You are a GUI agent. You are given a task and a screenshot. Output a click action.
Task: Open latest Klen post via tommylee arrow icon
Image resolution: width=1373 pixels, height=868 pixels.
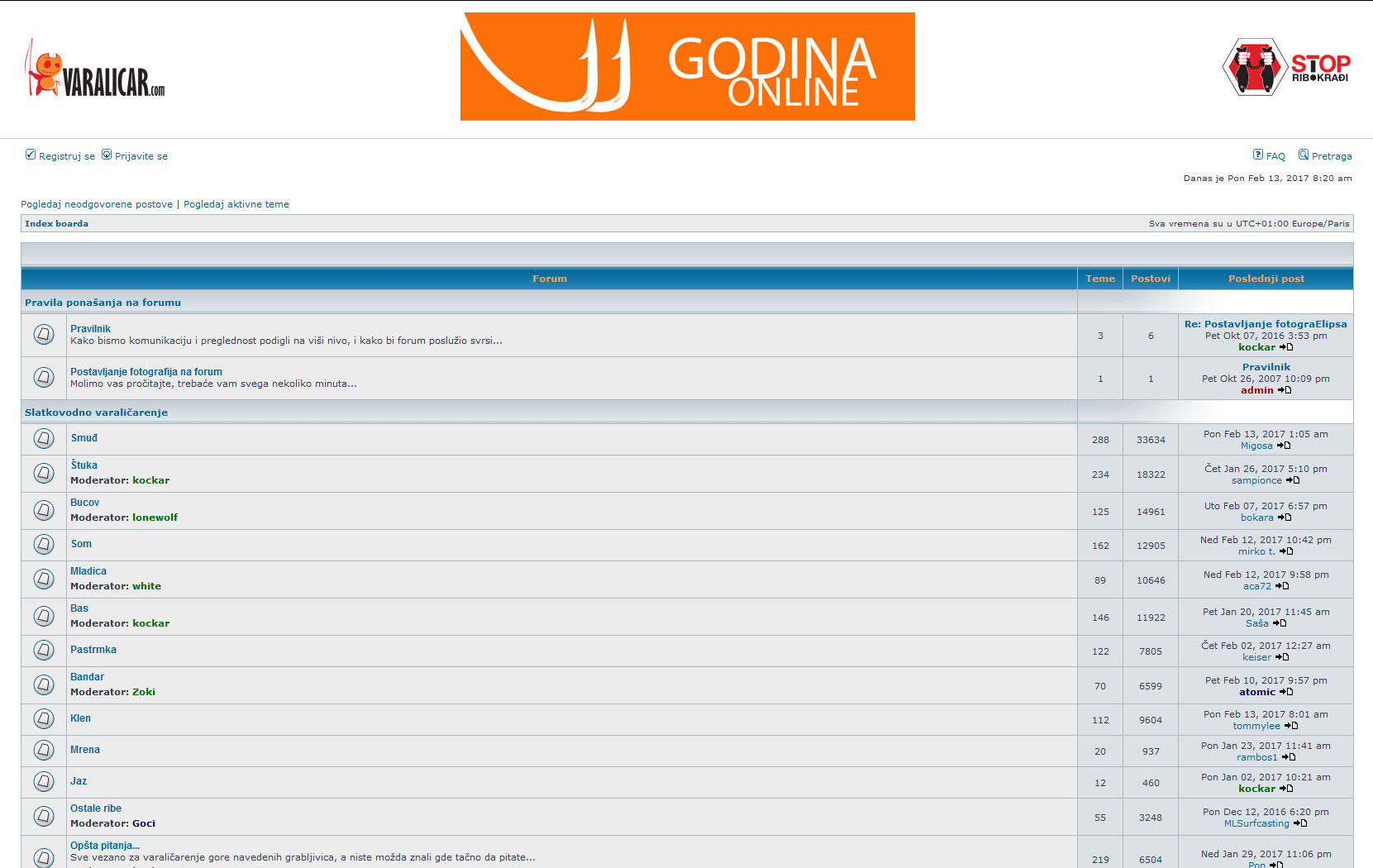click(x=1291, y=726)
